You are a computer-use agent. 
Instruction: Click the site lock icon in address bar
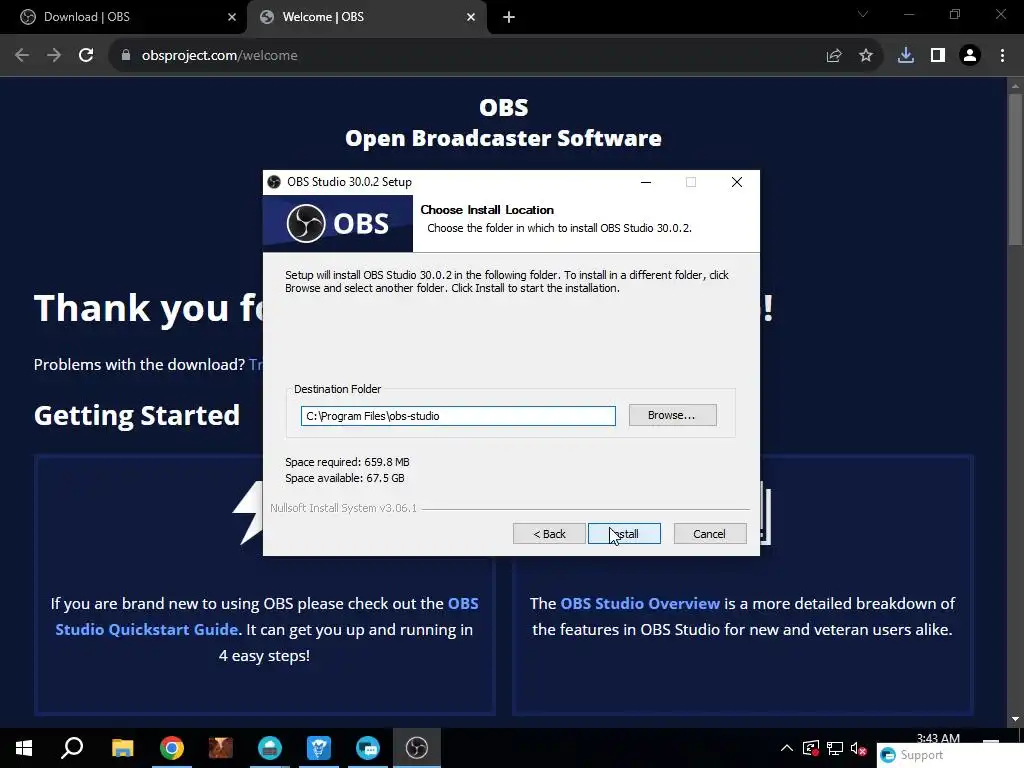pos(126,56)
